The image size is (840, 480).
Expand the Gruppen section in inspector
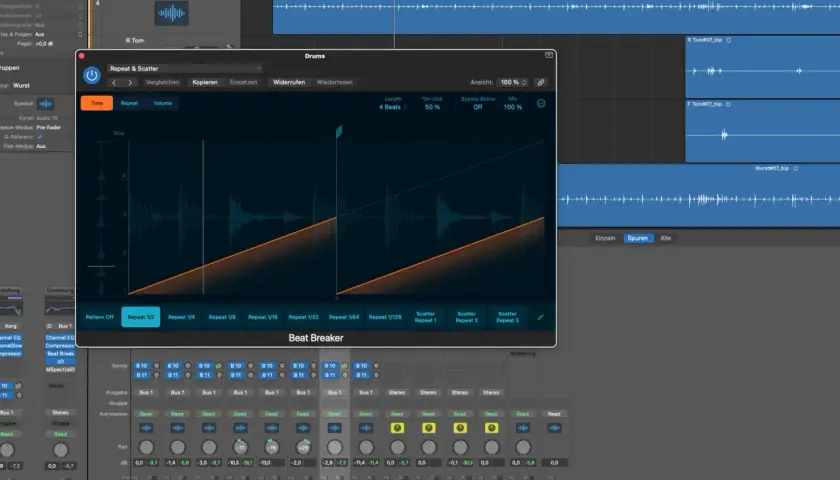10,68
